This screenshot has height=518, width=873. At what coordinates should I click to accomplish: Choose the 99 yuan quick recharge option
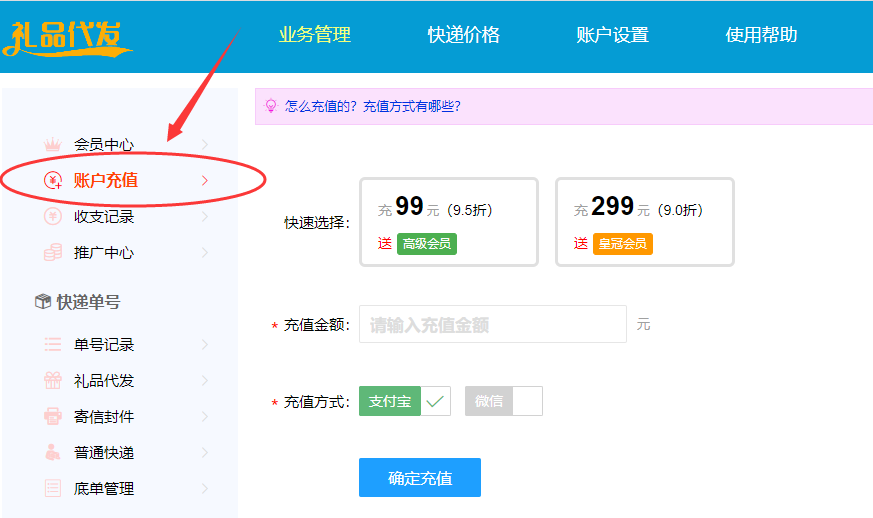click(x=448, y=222)
